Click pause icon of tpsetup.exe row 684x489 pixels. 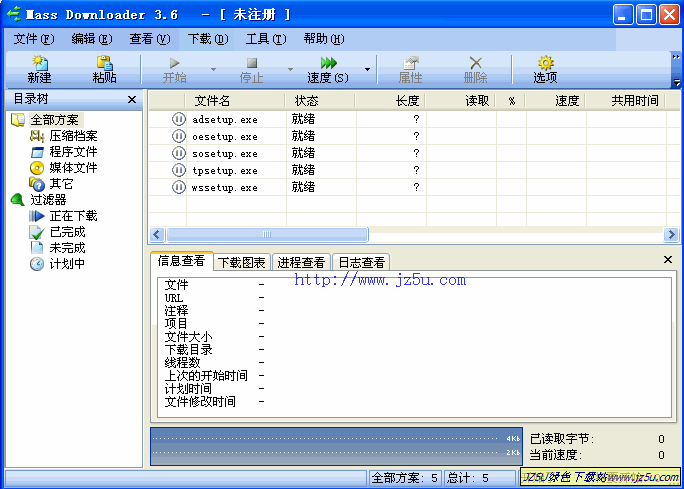(x=178, y=170)
